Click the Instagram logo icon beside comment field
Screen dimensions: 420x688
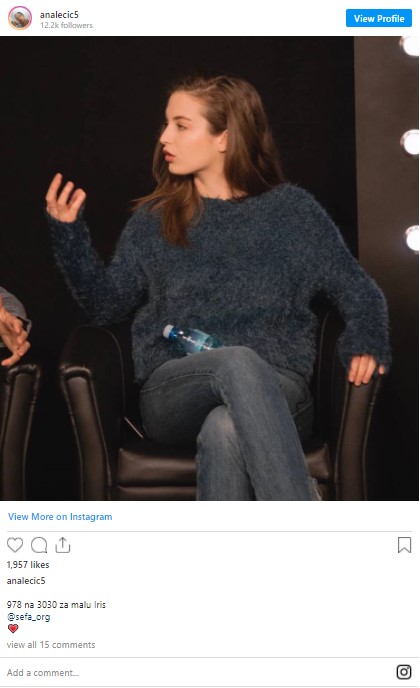[404, 672]
